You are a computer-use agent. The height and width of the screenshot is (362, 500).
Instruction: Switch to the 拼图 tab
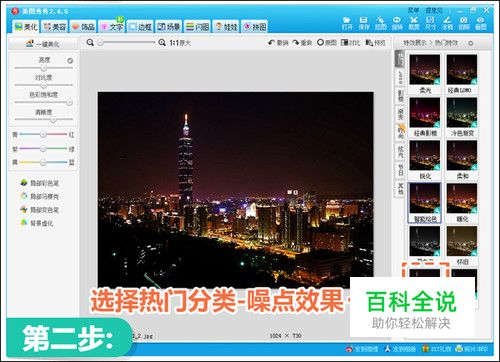point(255,26)
